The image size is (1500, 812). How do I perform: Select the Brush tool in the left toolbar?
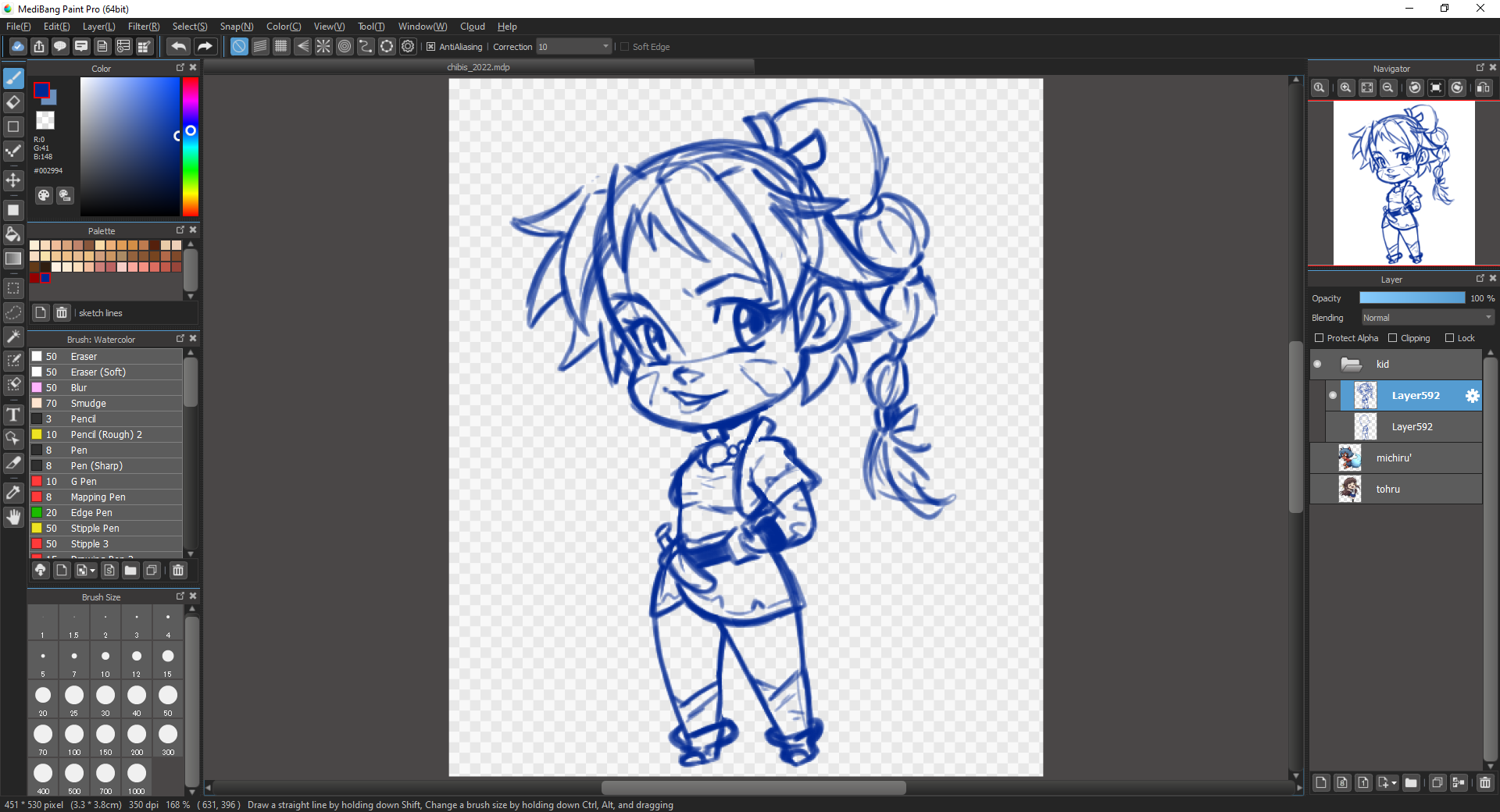click(x=13, y=78)
